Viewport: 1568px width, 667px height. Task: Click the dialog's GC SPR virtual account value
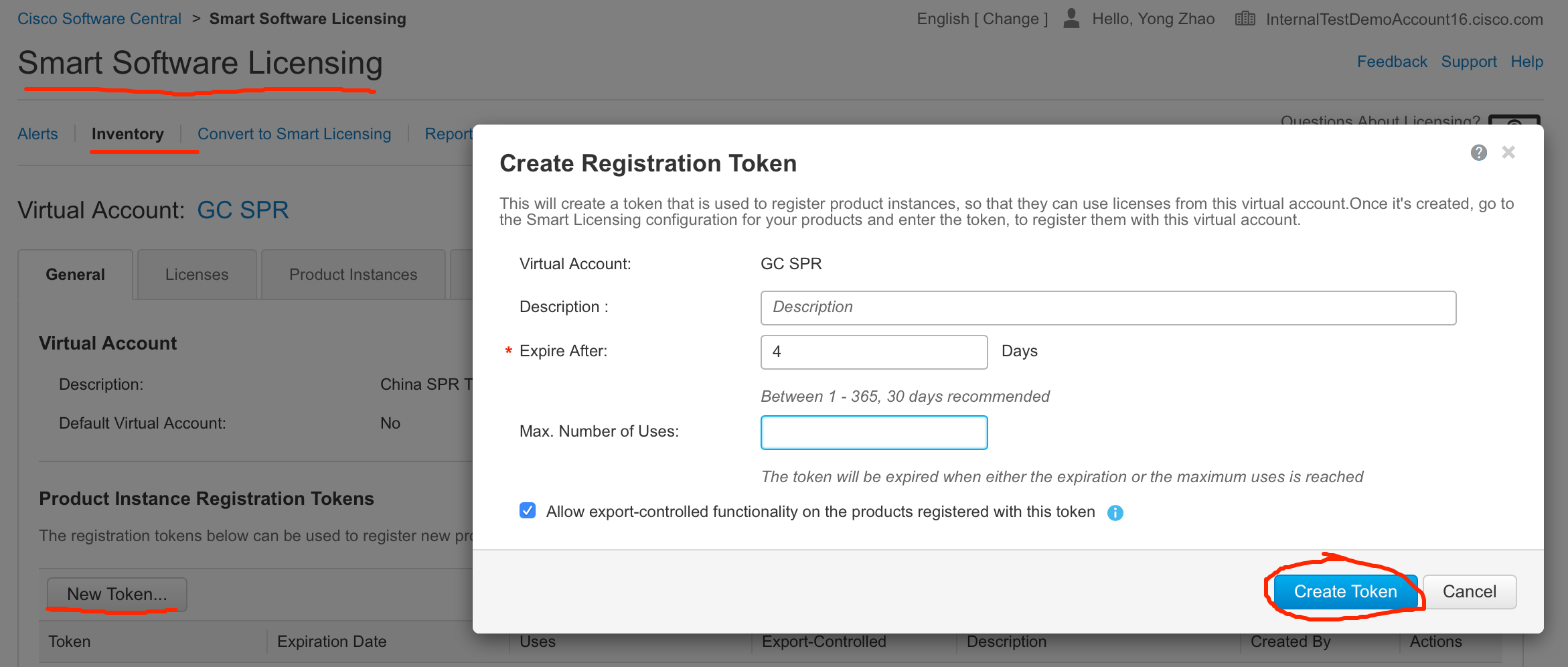pos(791,264)
